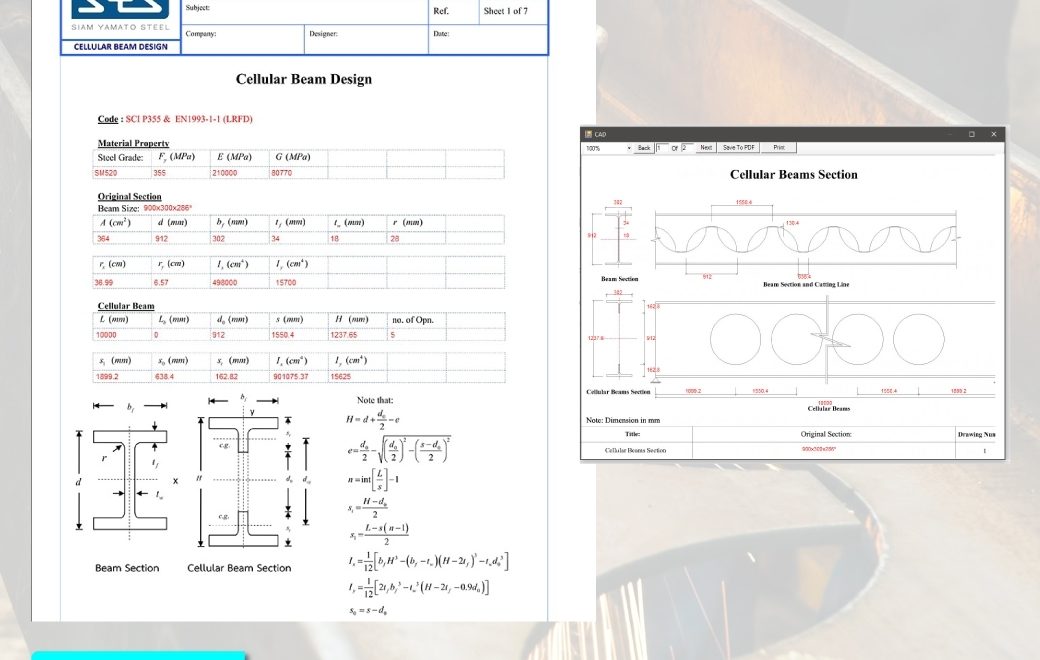This screenshot has height=660, width=1040.
Task: Click the "no. of Opn." column header
Action: (413, 320)
